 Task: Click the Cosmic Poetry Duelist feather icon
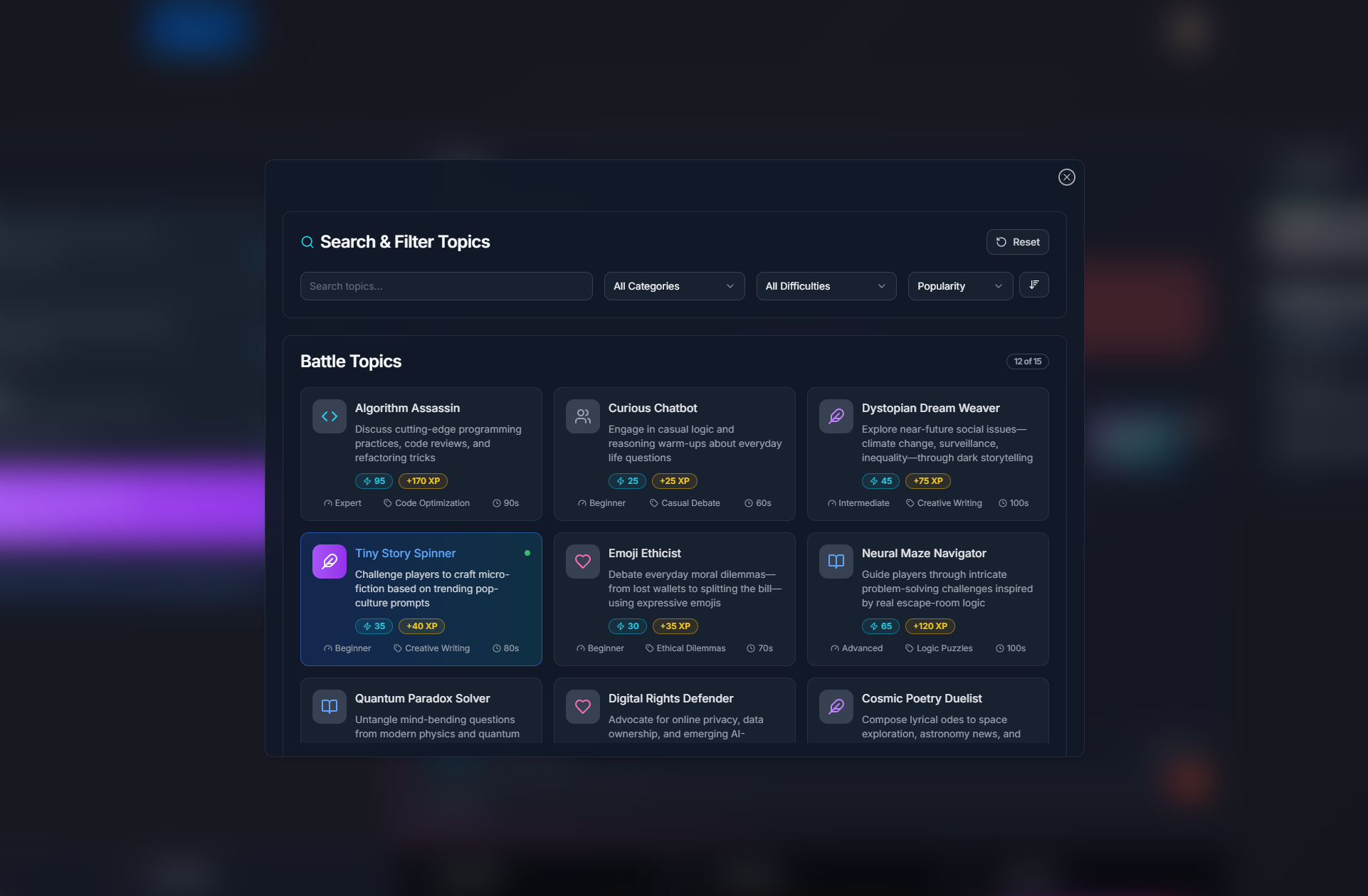click(836, 707)
